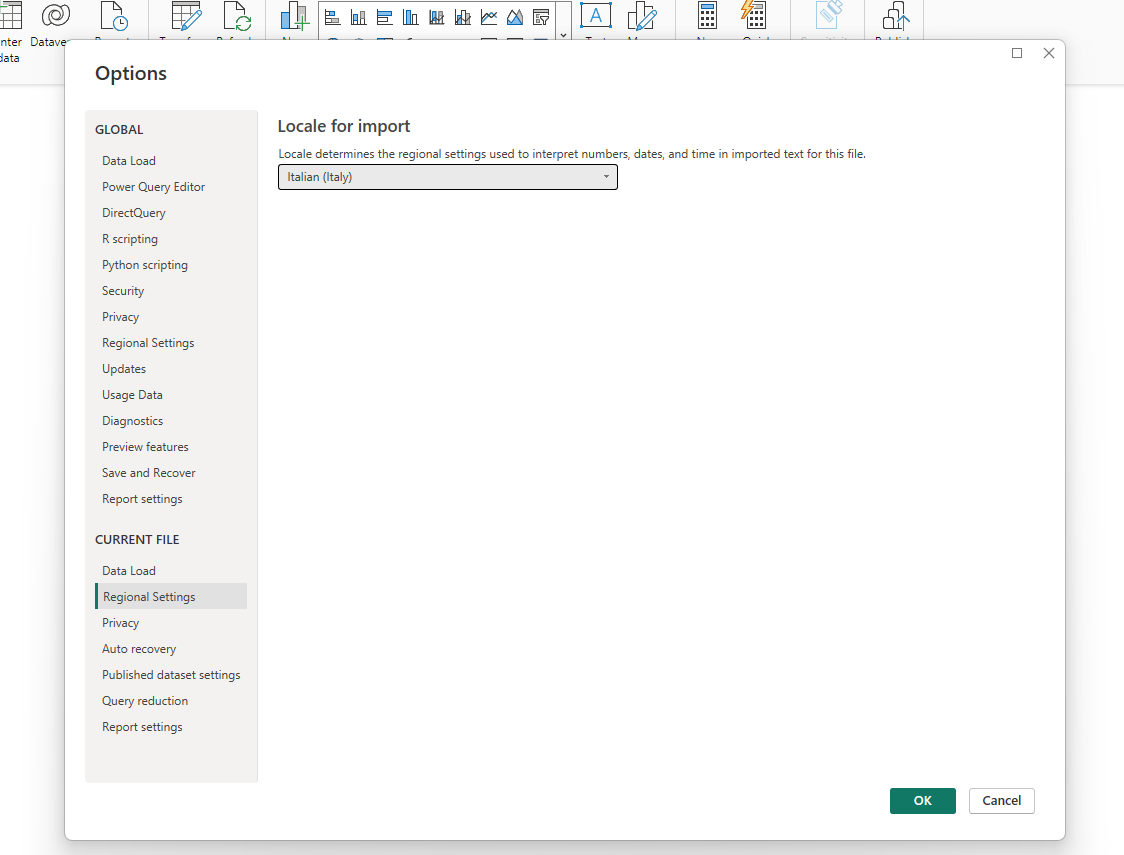Select Query reduction options

pyautogui.click(x=145, y=701)
